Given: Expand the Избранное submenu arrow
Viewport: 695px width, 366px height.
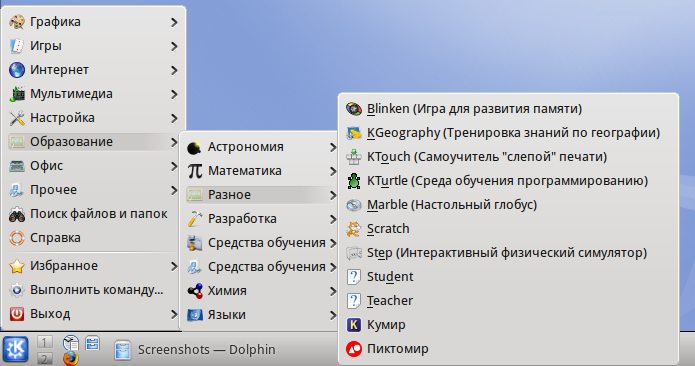Looking at the screenshot, I should (174, 266).
